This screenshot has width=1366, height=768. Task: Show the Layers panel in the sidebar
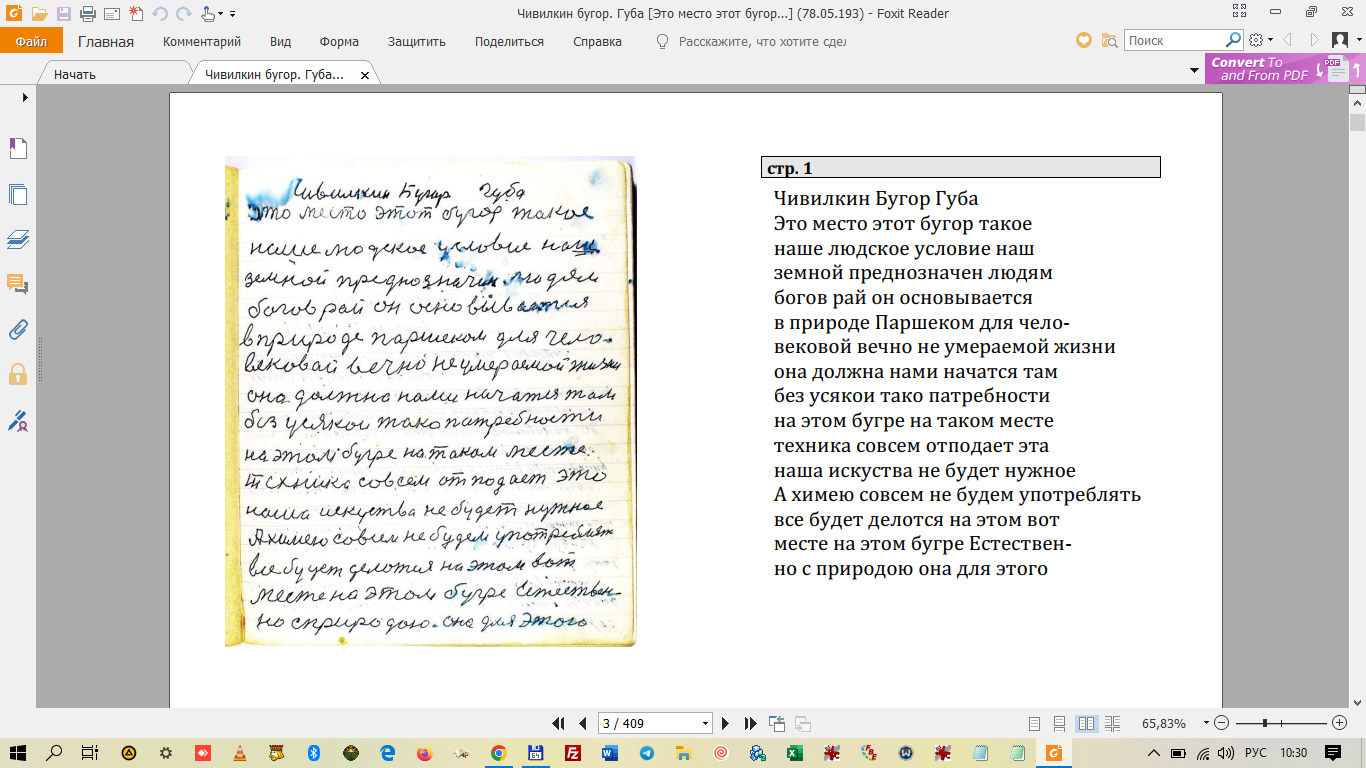[17, 239]
